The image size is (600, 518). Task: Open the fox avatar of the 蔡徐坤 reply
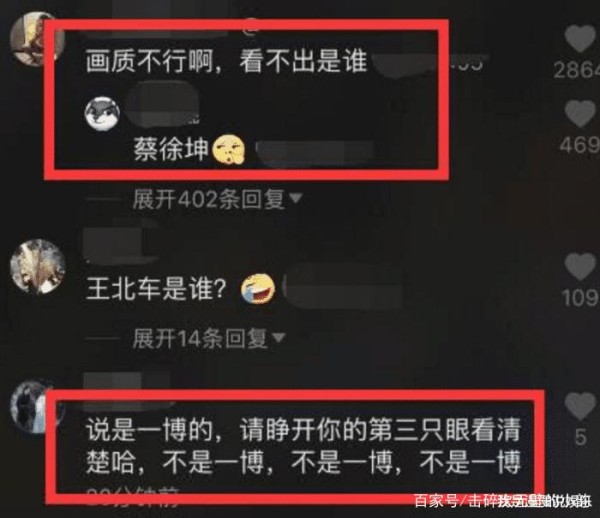pyautogui.click(x=102, y=113)
